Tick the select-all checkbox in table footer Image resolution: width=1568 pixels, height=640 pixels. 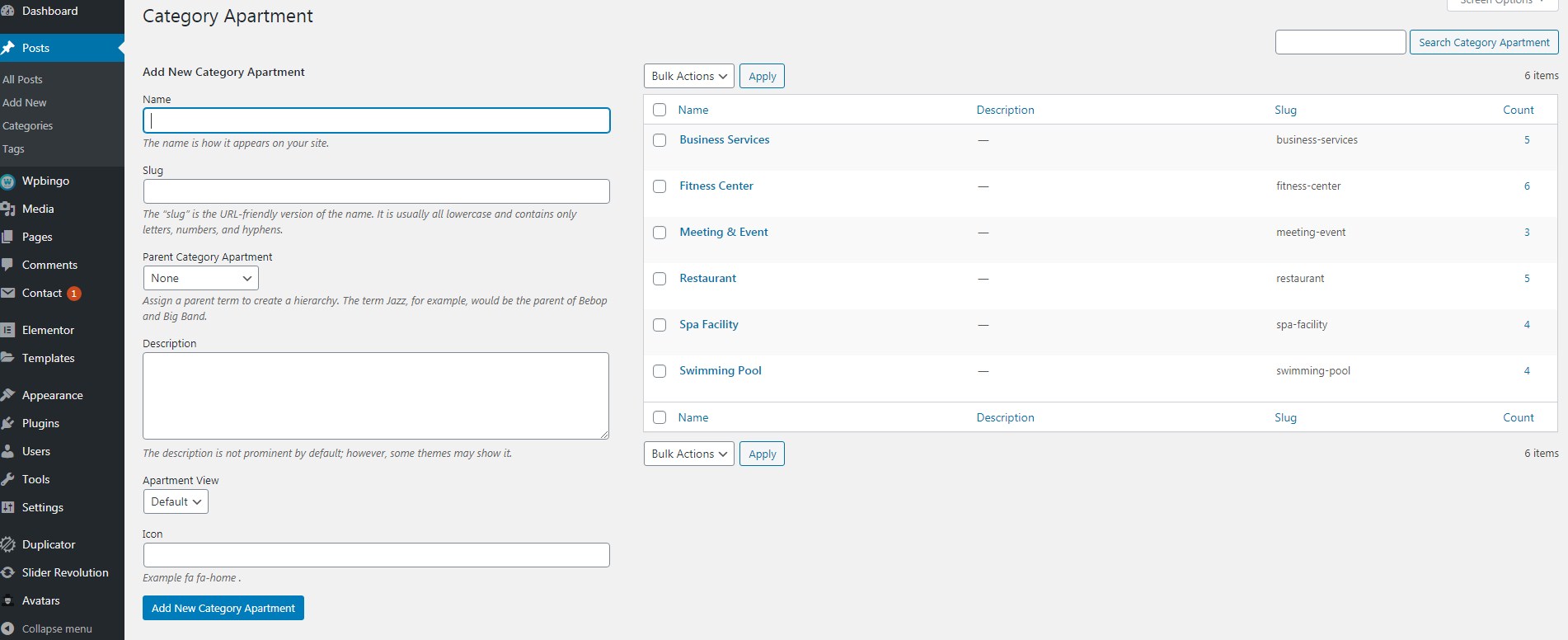pos(660,417)
